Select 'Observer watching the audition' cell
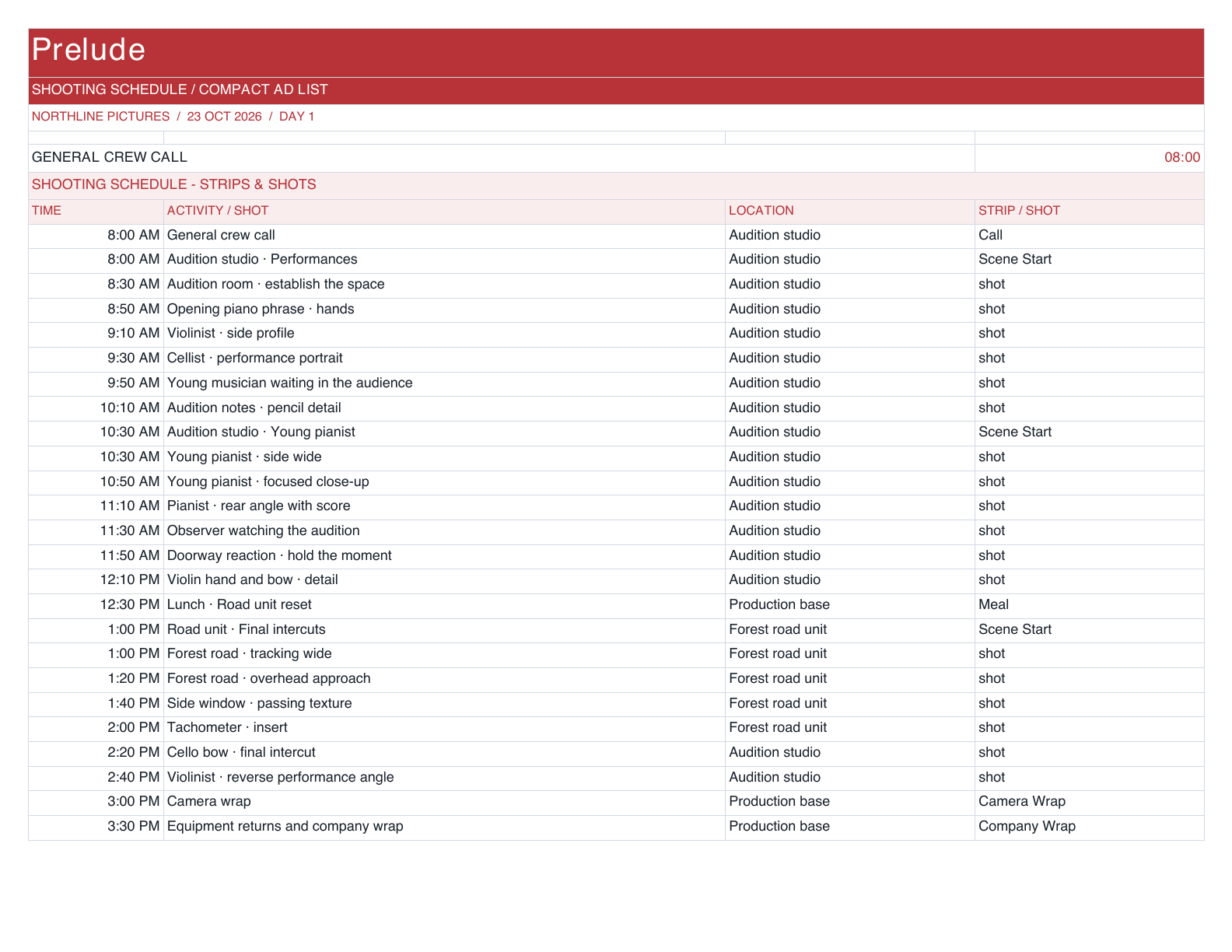The height and width of the screenshot is (952, 1232). pos(444,531)
